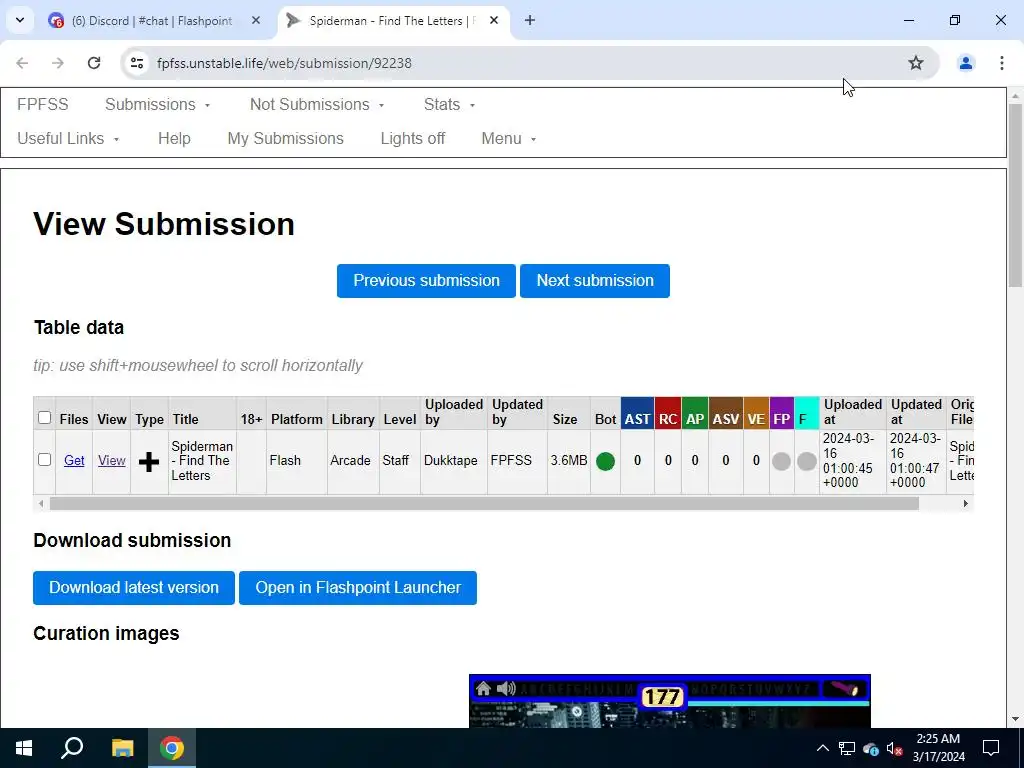Open the Help page
The width and height of the screenshot is (1024, 768).
174,138
